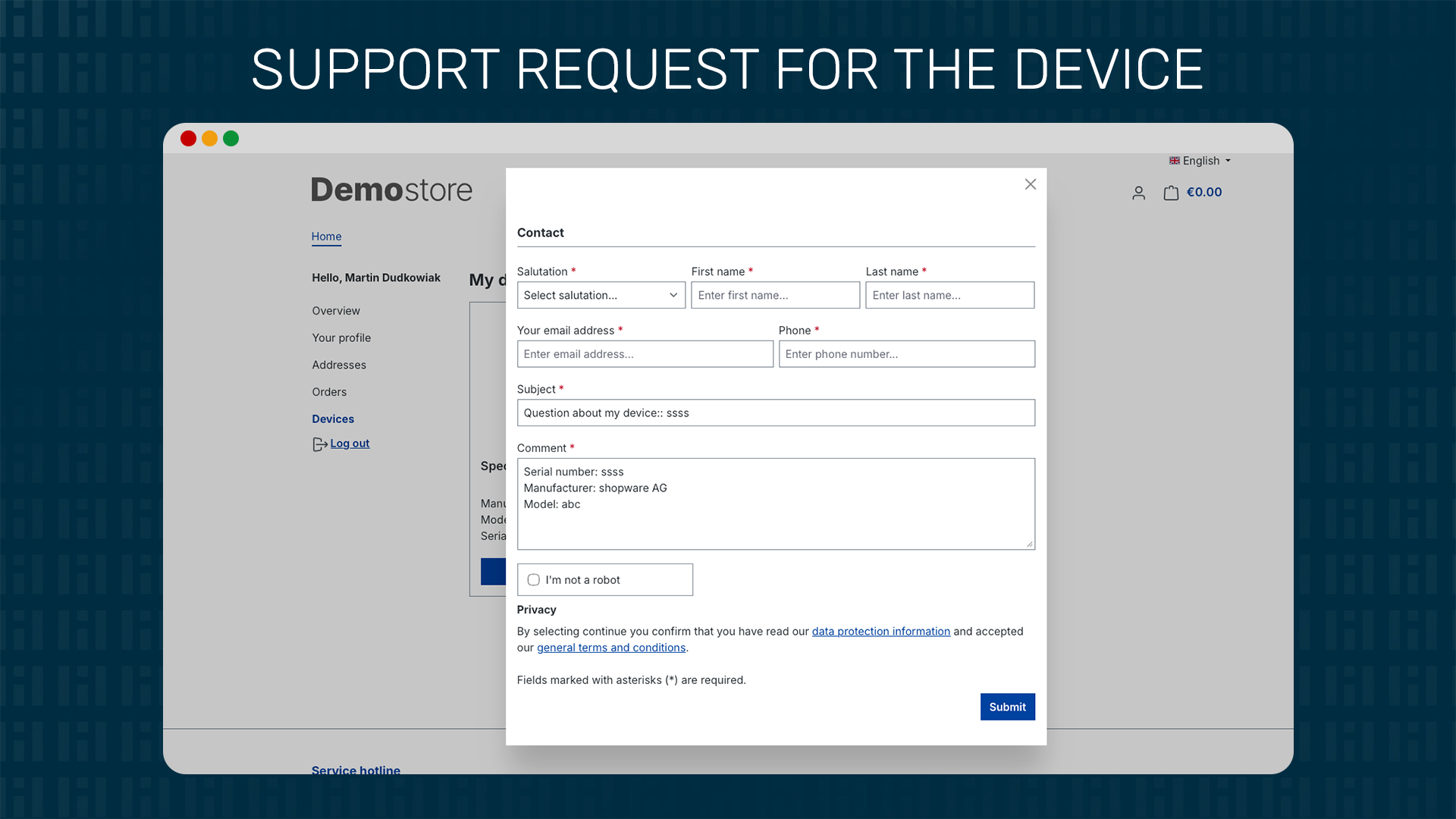Screen dimensions: 1456x819
Task: Open the Select salutation dropdown
Action: click(601, 295)
